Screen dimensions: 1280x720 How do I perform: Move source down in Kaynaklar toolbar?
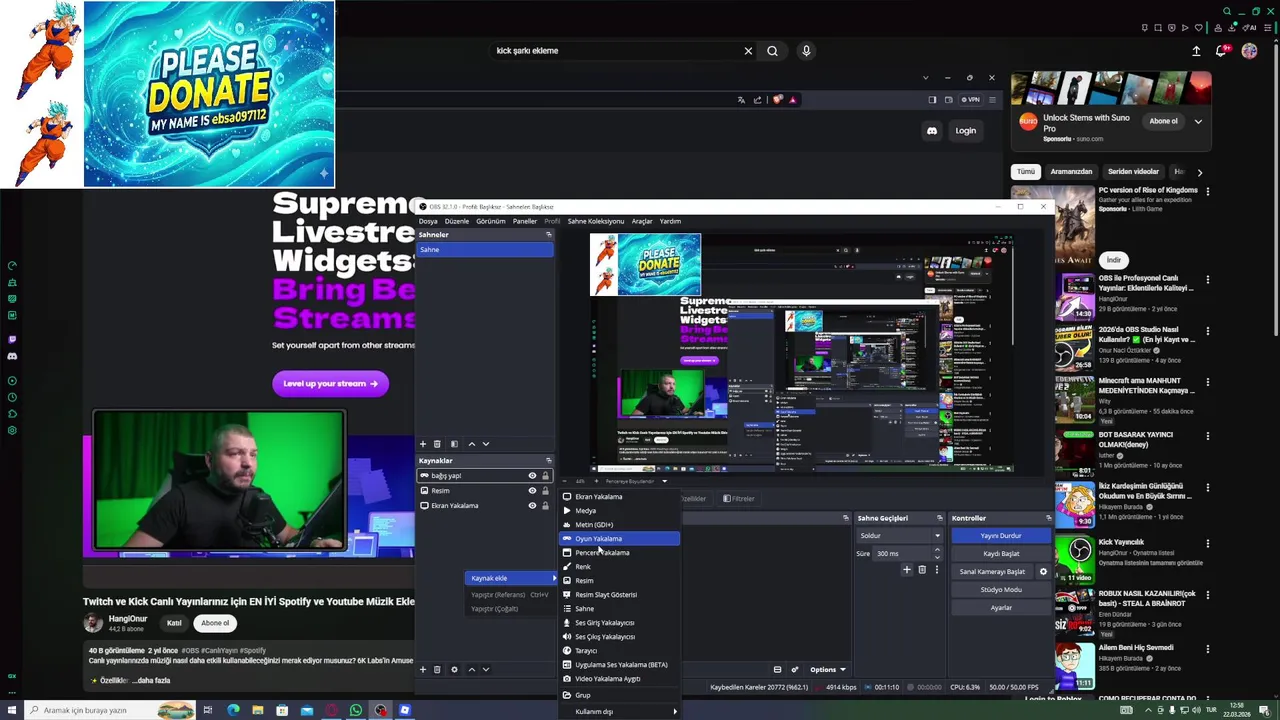pyautogui.click(x=486, y=670)
